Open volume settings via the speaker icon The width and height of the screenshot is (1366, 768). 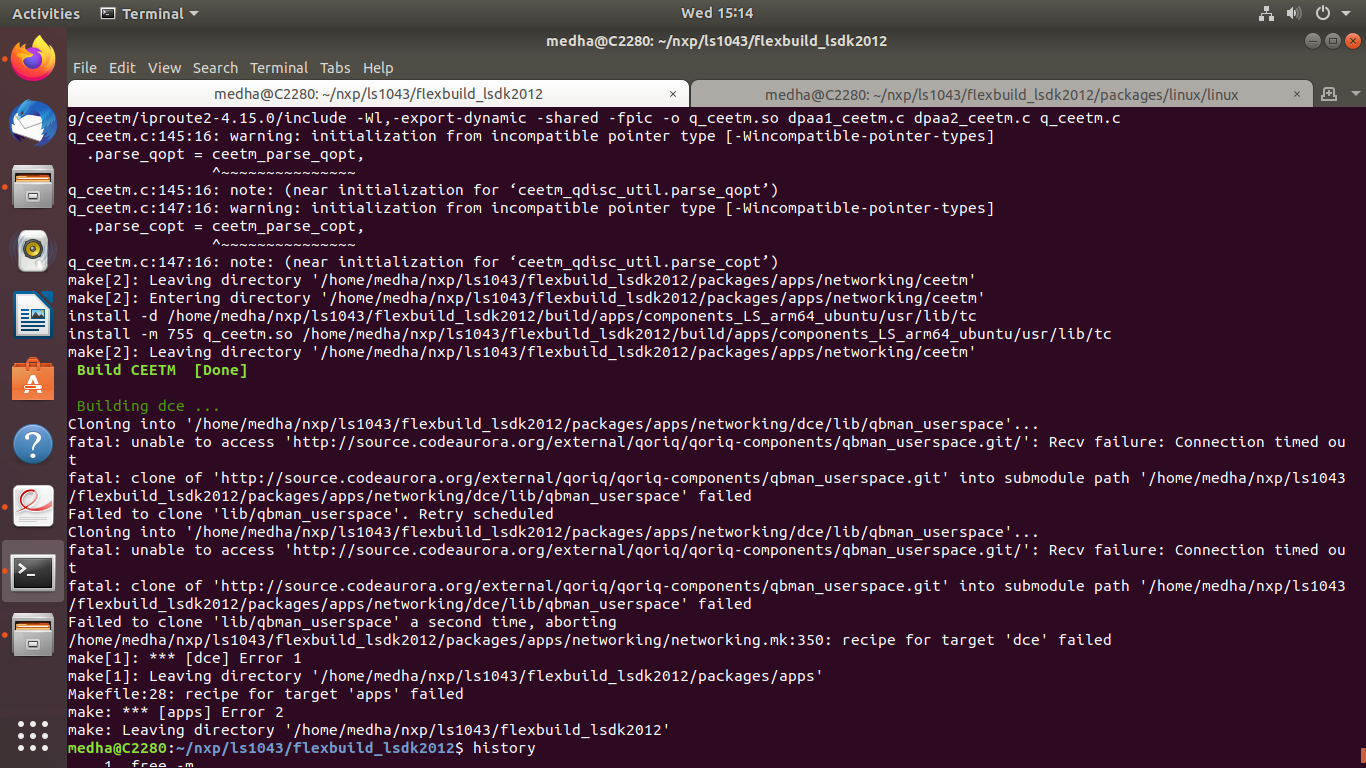(1294, 13)
